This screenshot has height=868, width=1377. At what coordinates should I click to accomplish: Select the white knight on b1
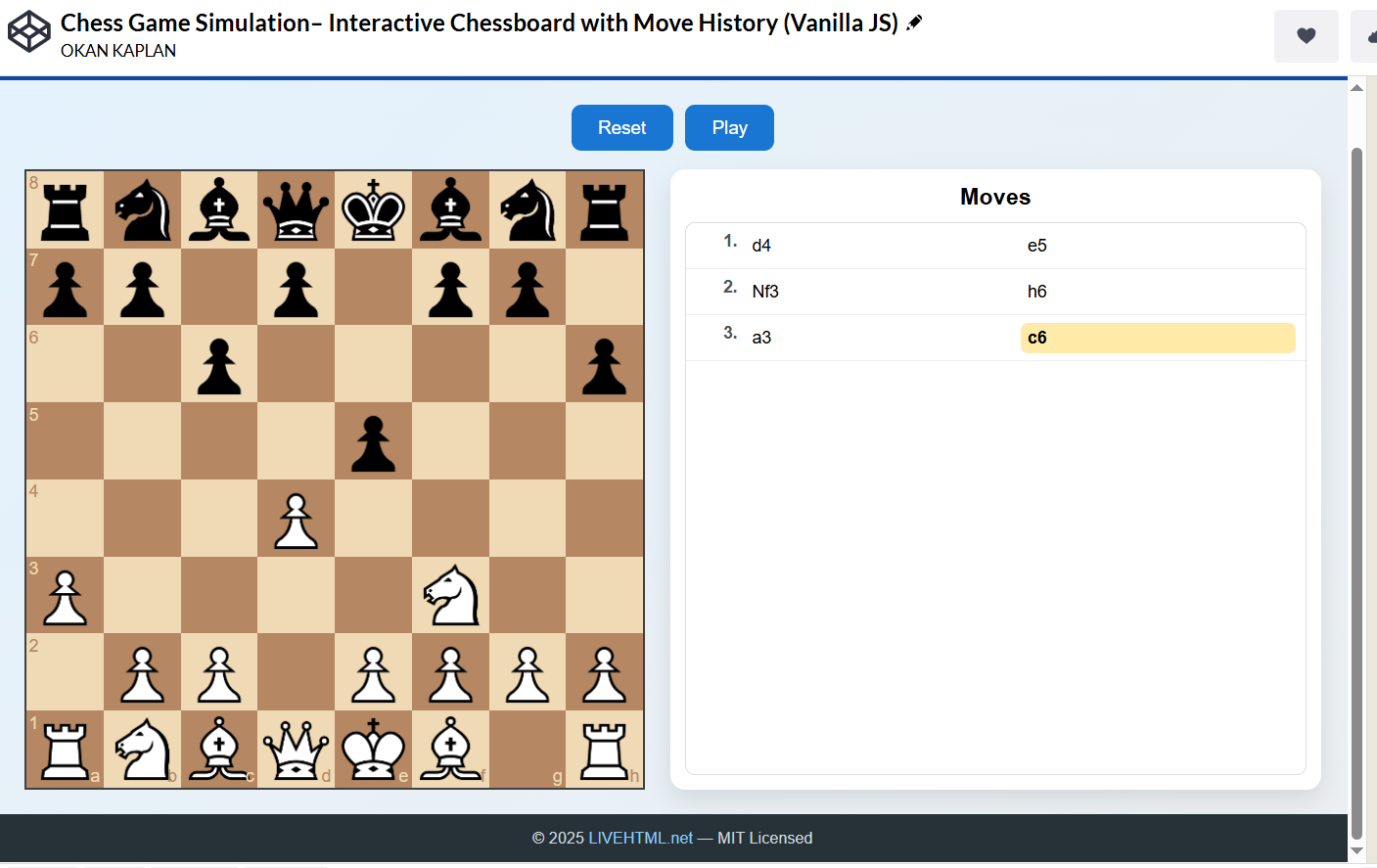(143, 750)
